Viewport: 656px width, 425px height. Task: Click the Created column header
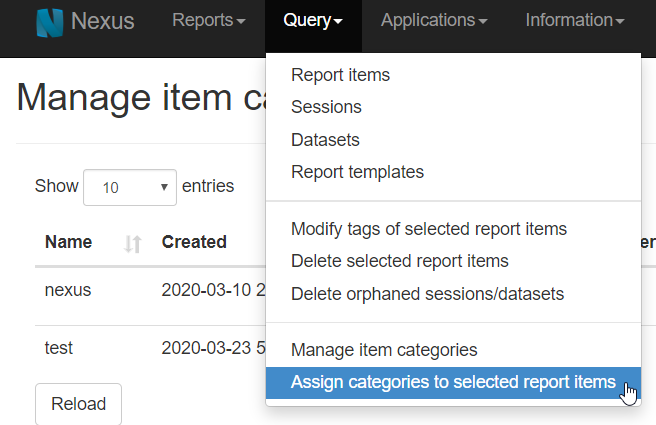[x=194, y=242]
